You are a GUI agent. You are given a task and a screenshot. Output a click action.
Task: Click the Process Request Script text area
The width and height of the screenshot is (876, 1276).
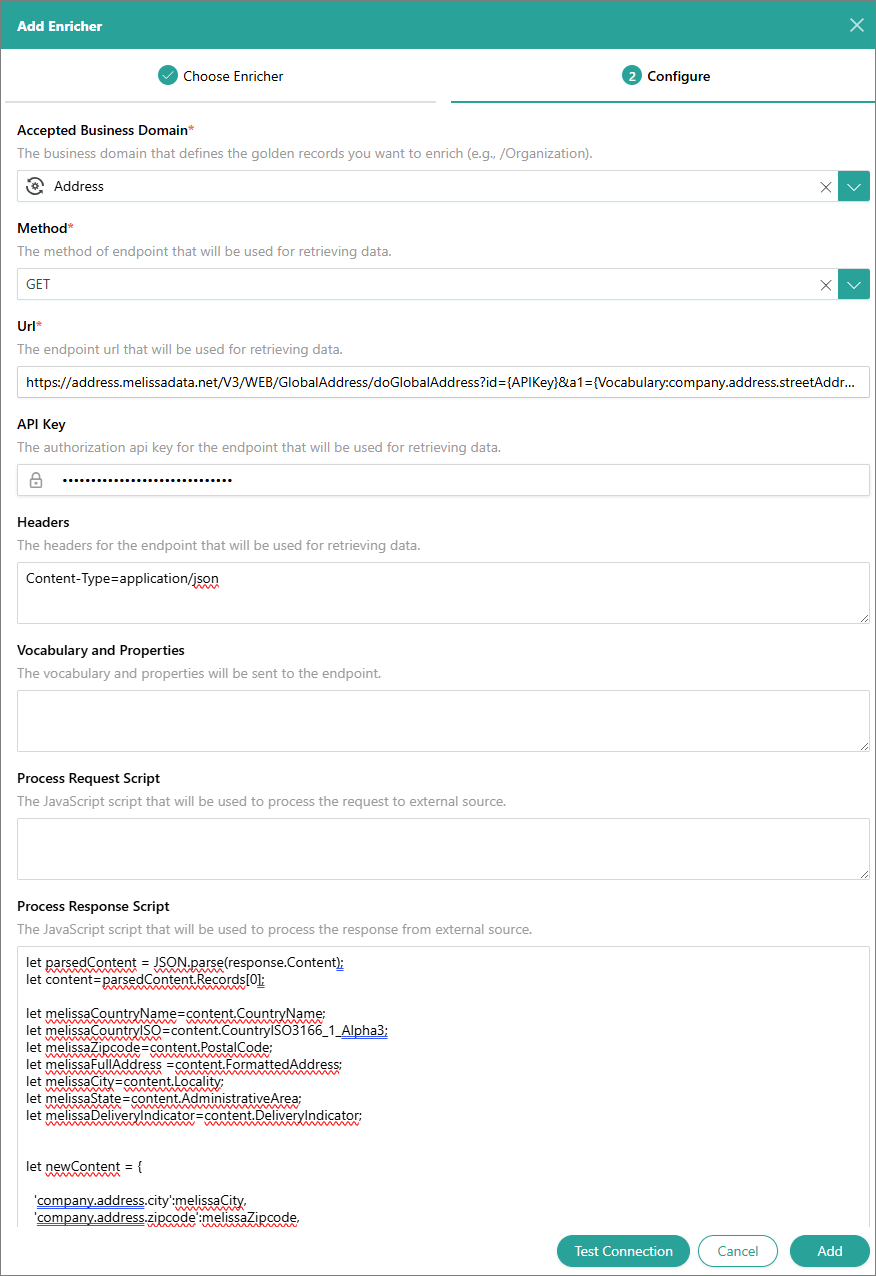[442, 848]
